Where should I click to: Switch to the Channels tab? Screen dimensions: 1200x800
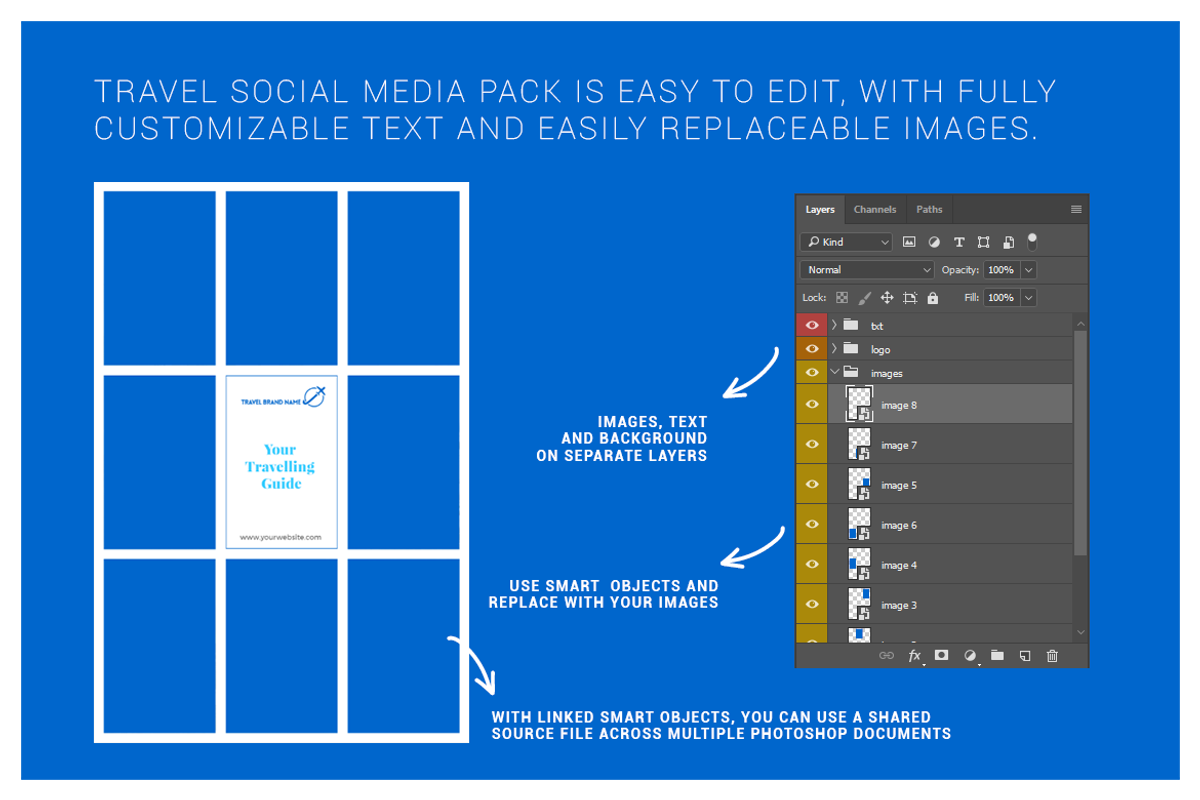coord(875,209)
